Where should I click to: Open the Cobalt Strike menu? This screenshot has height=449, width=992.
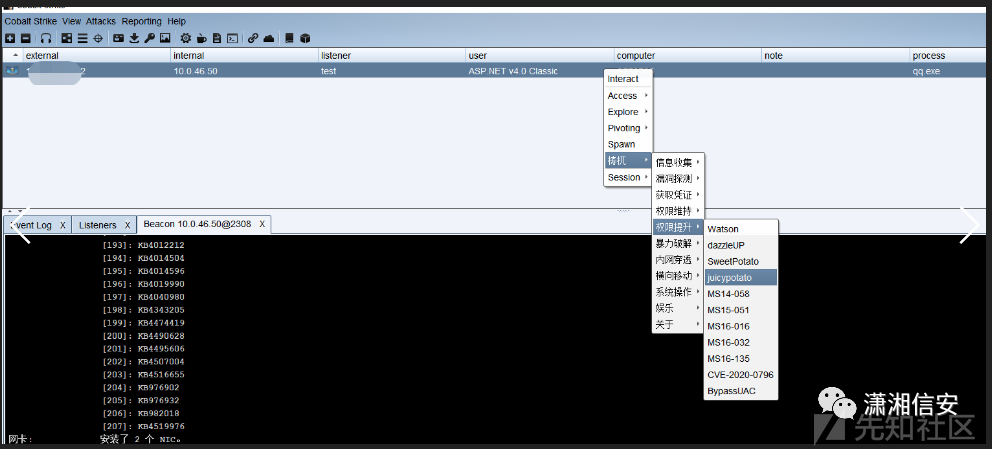point(31,21)
